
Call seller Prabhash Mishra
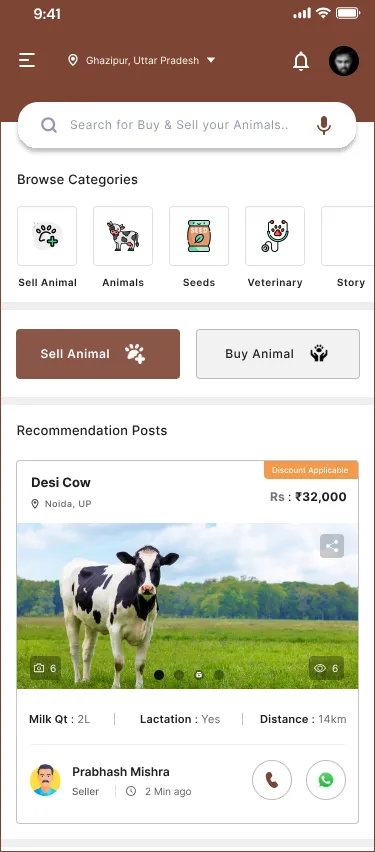pyautogui.click(x=272, y=780)
